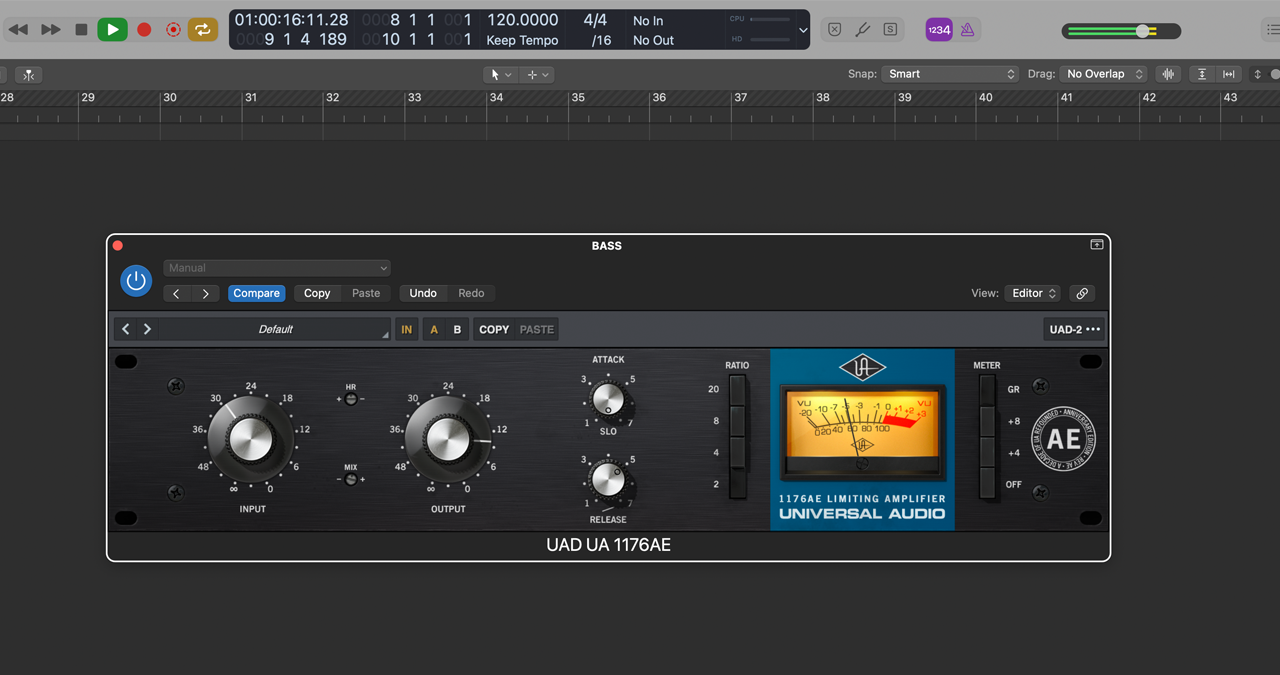Open the View Editor dropdown
Screen dimensions: 1280x675
pos(1032,293)
